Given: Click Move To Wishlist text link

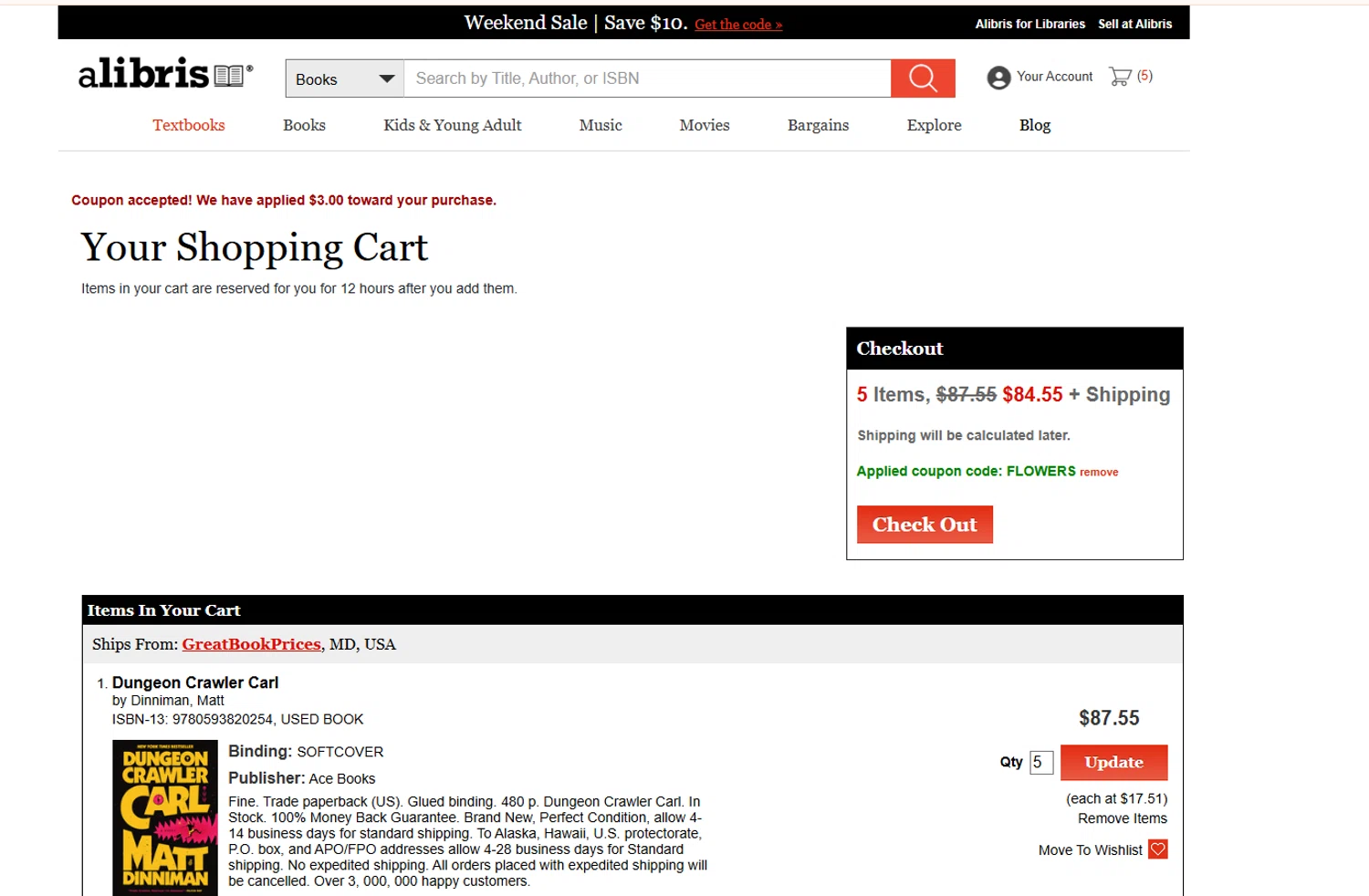Looking at the screenshot, I should [x=1090, y=850].
